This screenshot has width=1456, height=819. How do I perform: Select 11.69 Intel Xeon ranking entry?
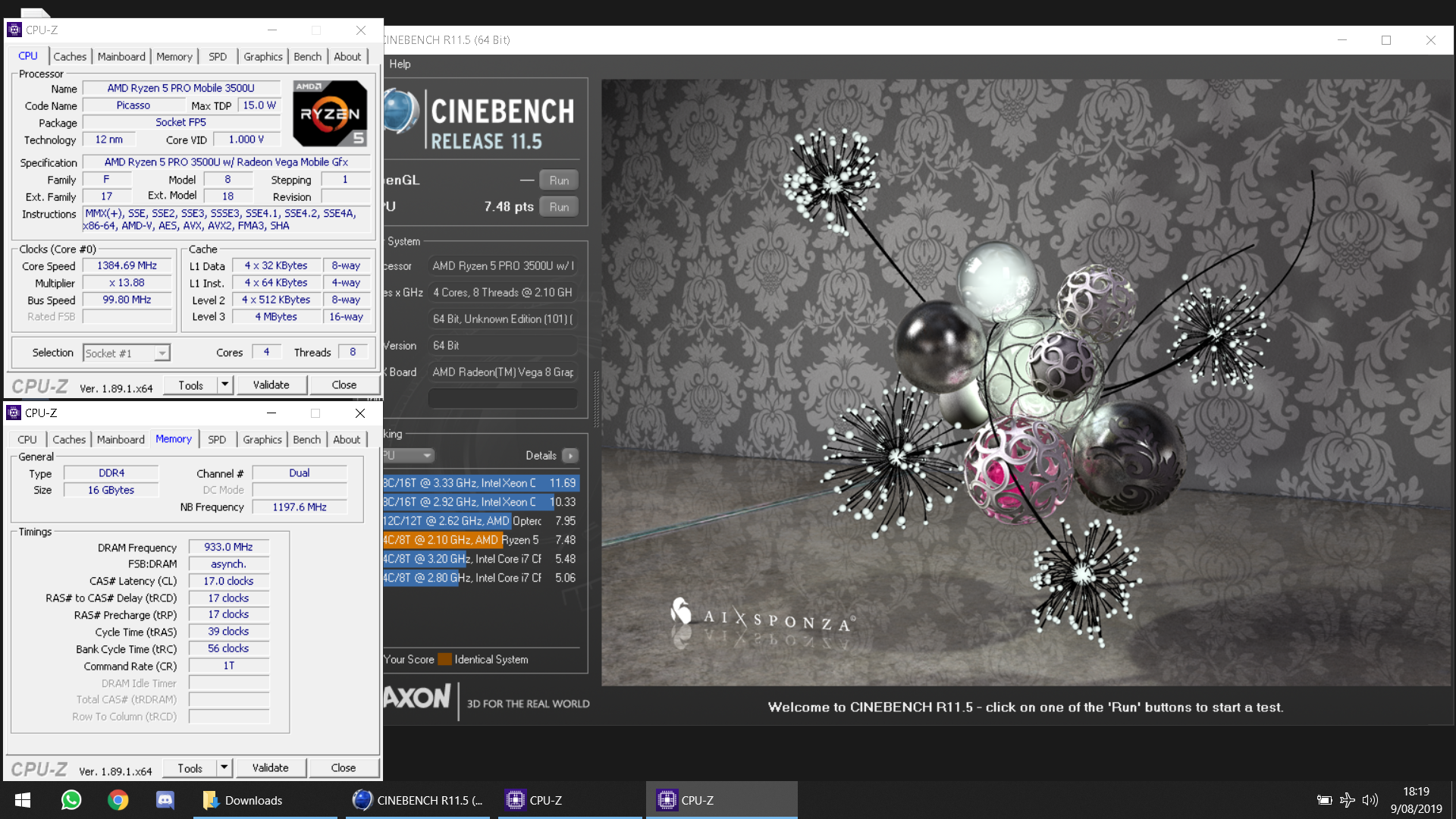click(481, 483)
